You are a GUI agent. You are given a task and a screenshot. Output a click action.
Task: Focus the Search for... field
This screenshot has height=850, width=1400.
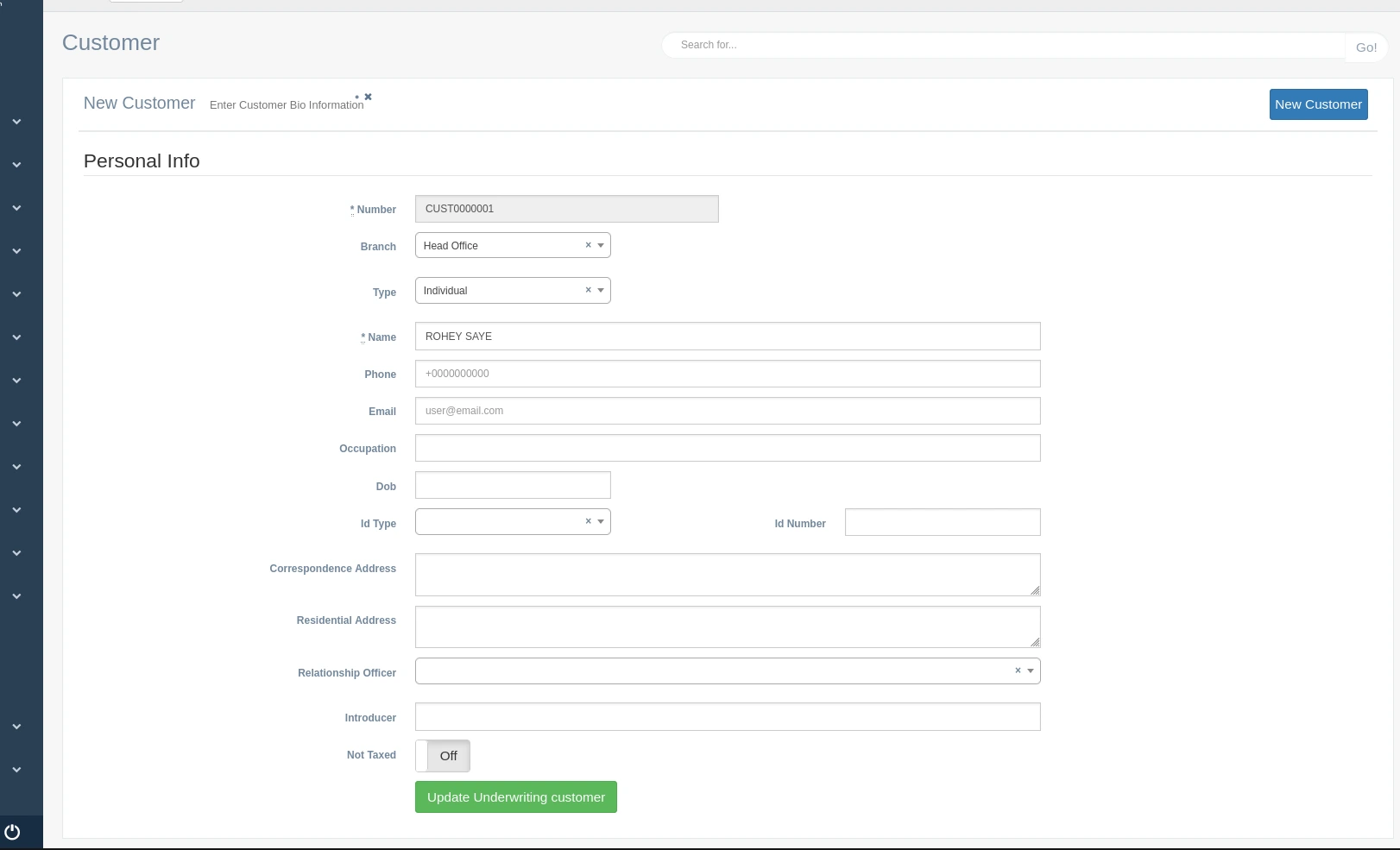coord(1004,45)
